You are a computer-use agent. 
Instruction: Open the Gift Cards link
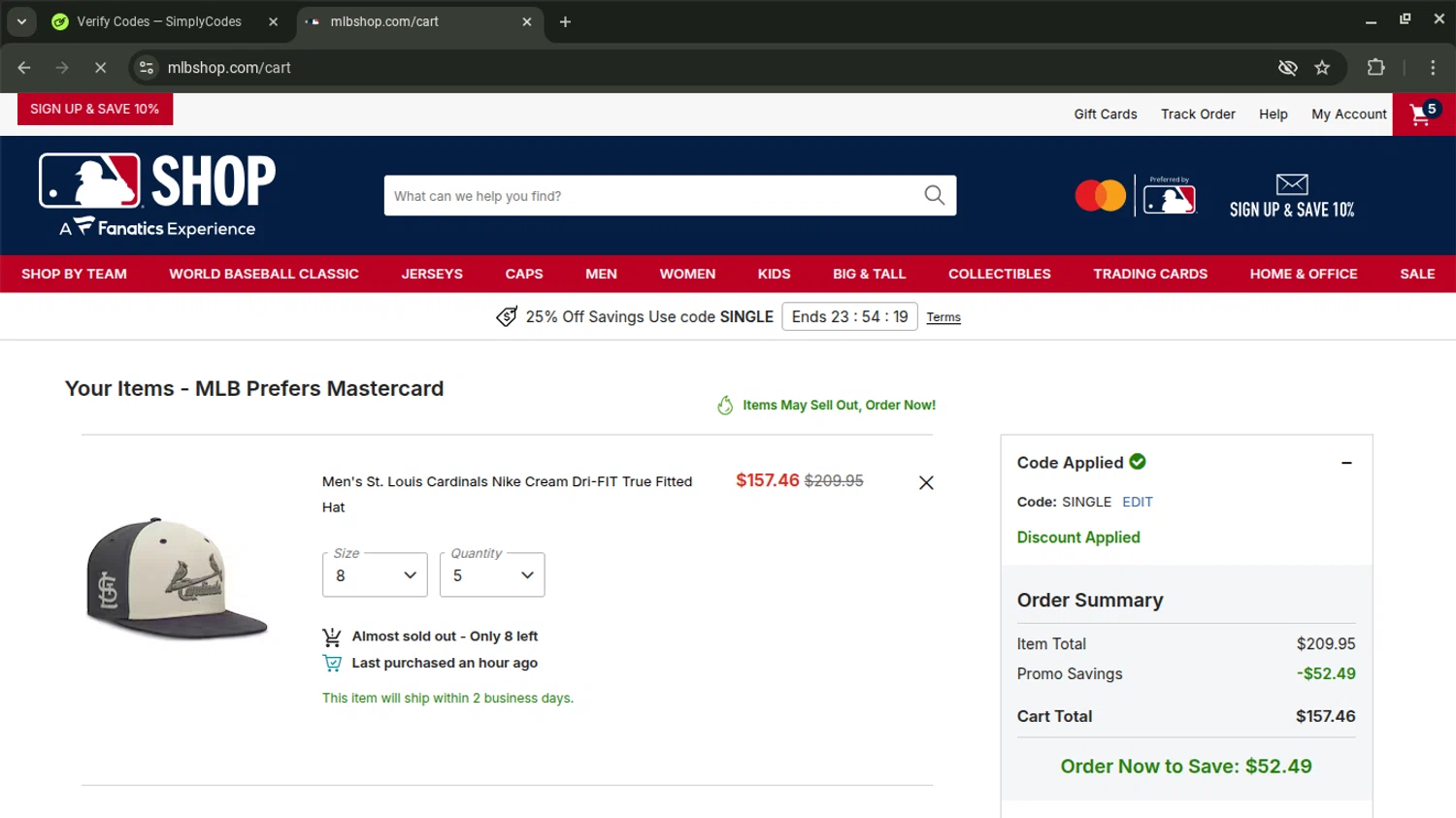[1106, 114]
